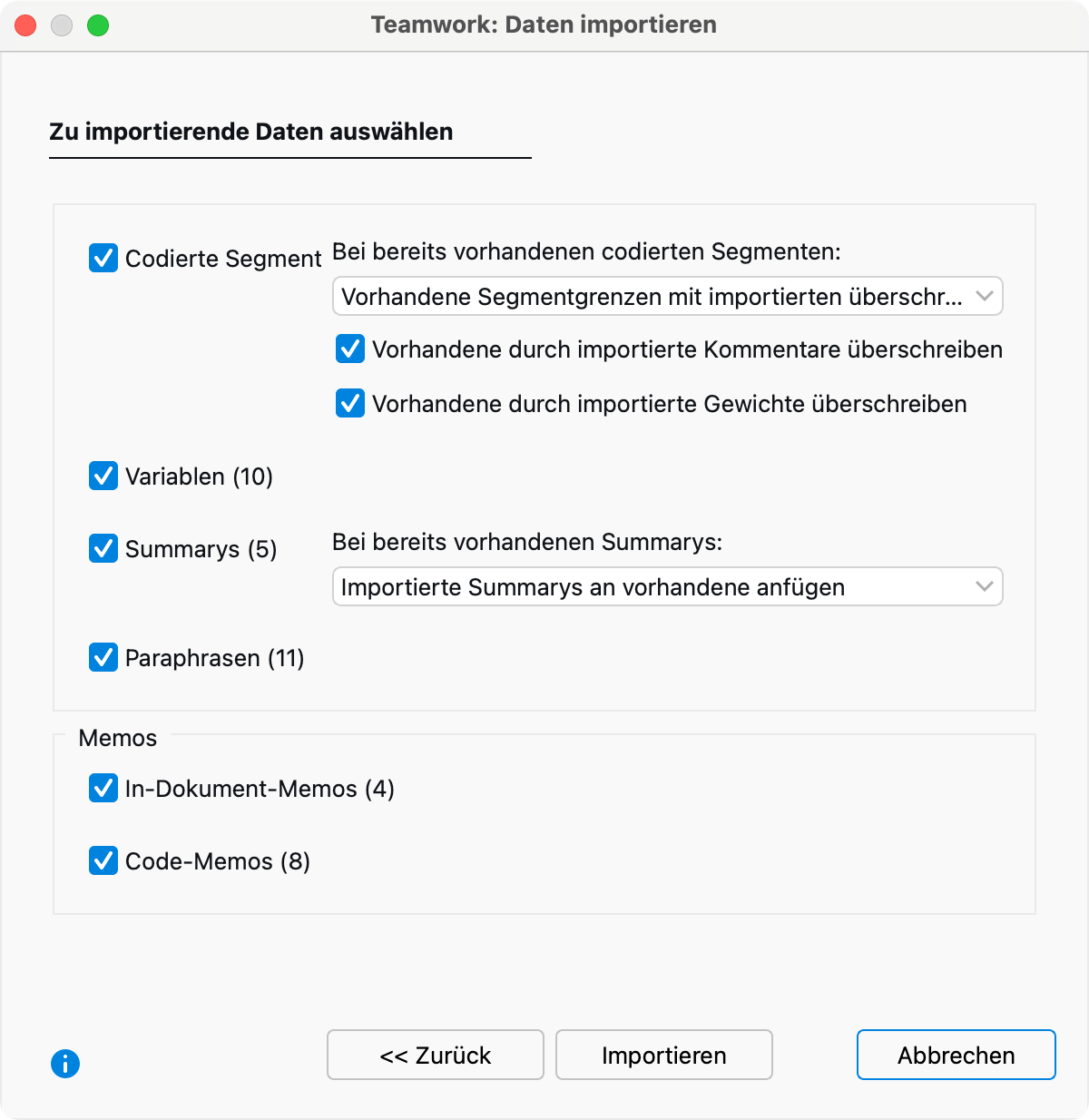Screen dimensions: 1089x1120
Task: Close the window with the red button
Action: pyautogui.click(x=25, y=25)
